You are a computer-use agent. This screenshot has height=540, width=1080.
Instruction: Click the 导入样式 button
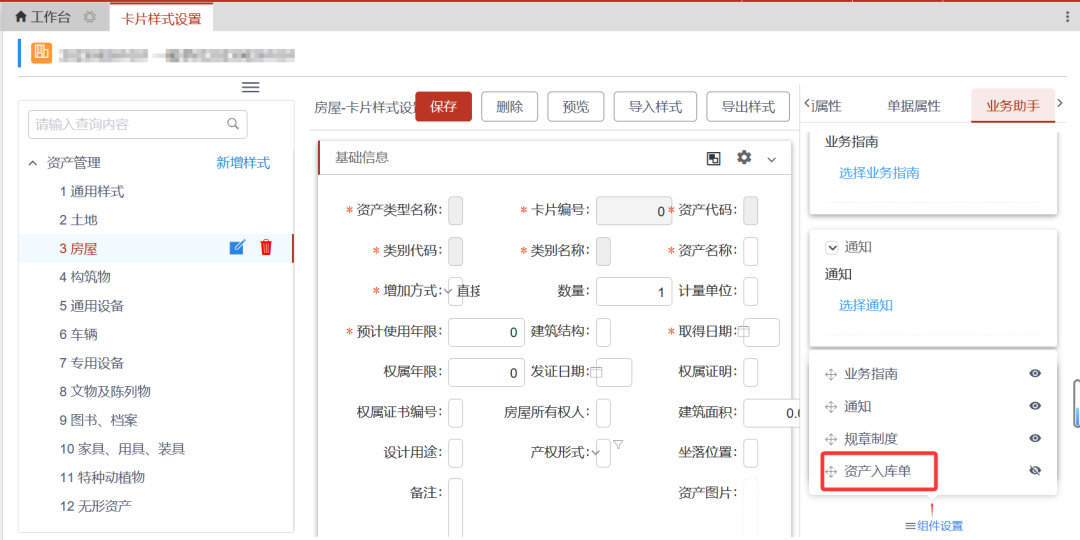(655, 106)
